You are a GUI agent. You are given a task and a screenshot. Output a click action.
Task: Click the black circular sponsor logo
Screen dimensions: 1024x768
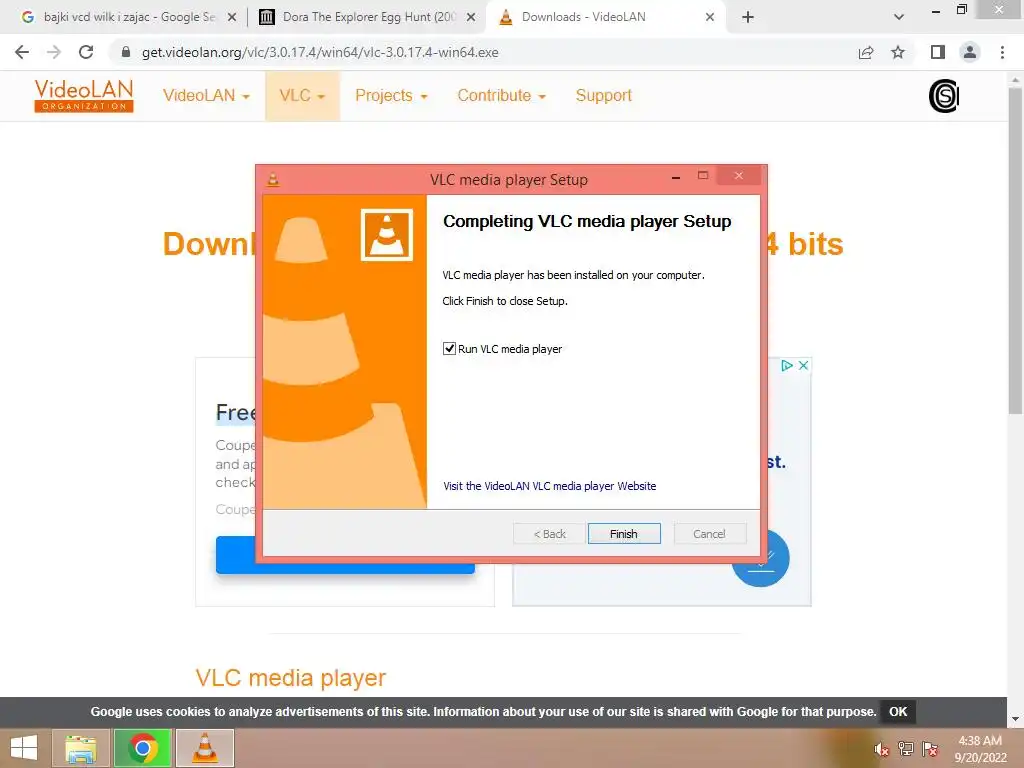pyautogui.click(x=944, y=96)
